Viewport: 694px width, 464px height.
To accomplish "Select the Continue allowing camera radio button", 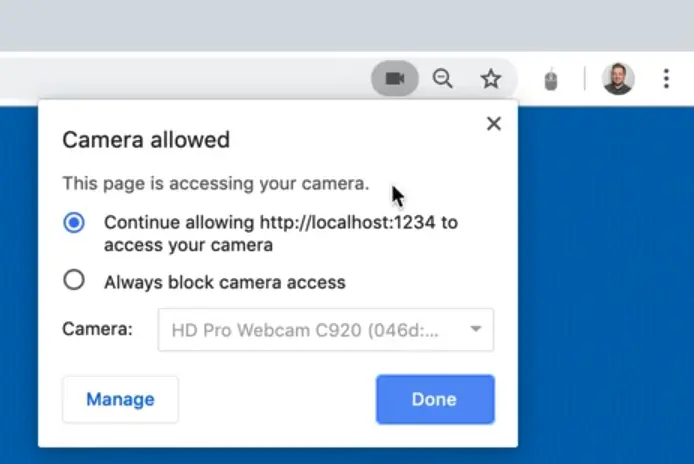I will point(74,222).
